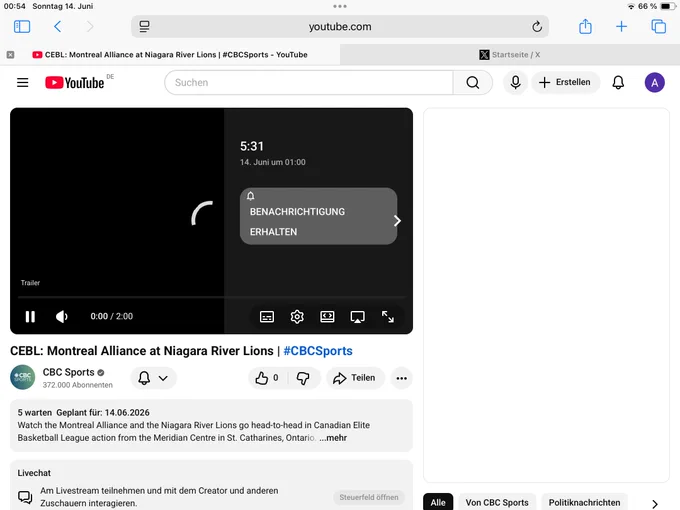Click the disabled Steuerfeld öffnen button
Viewport: 680px width, 510px height.
pyautogui.click(x=369, y=497)
